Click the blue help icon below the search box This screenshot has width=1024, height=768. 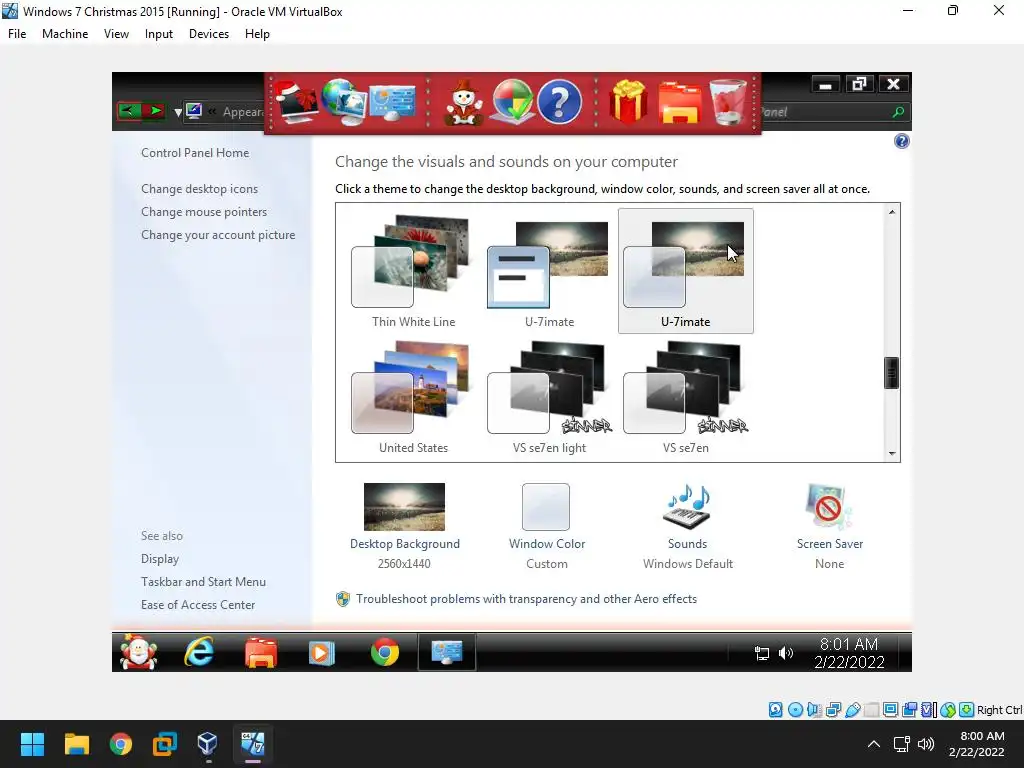click(901, 141)
